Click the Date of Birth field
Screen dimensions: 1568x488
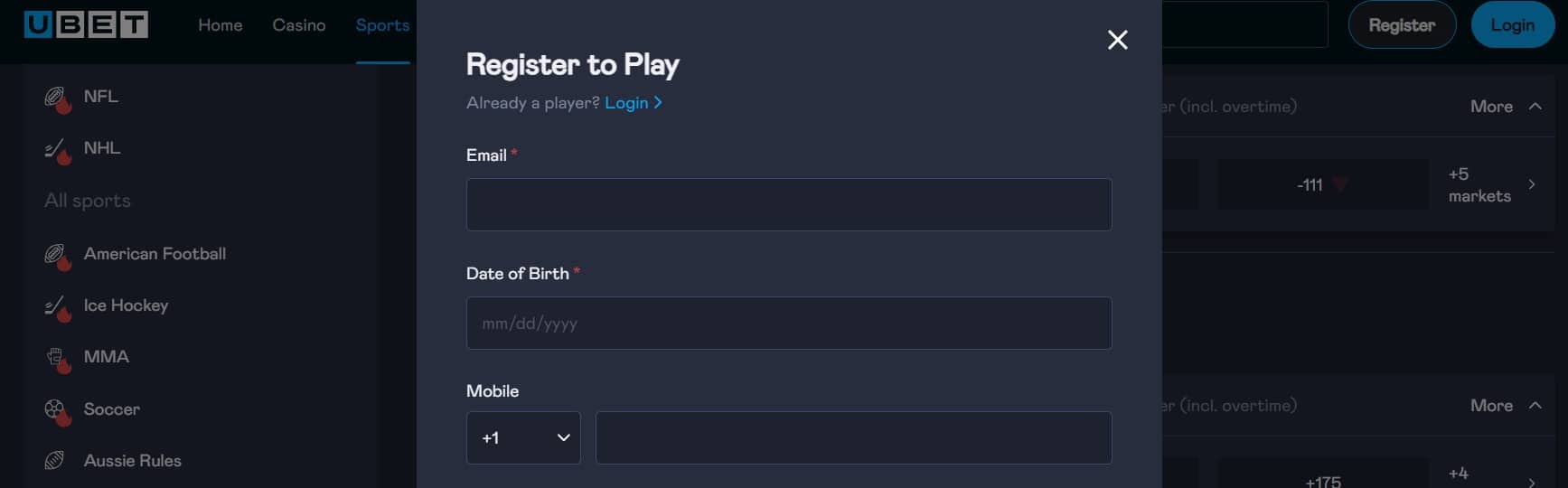(789, 324)
